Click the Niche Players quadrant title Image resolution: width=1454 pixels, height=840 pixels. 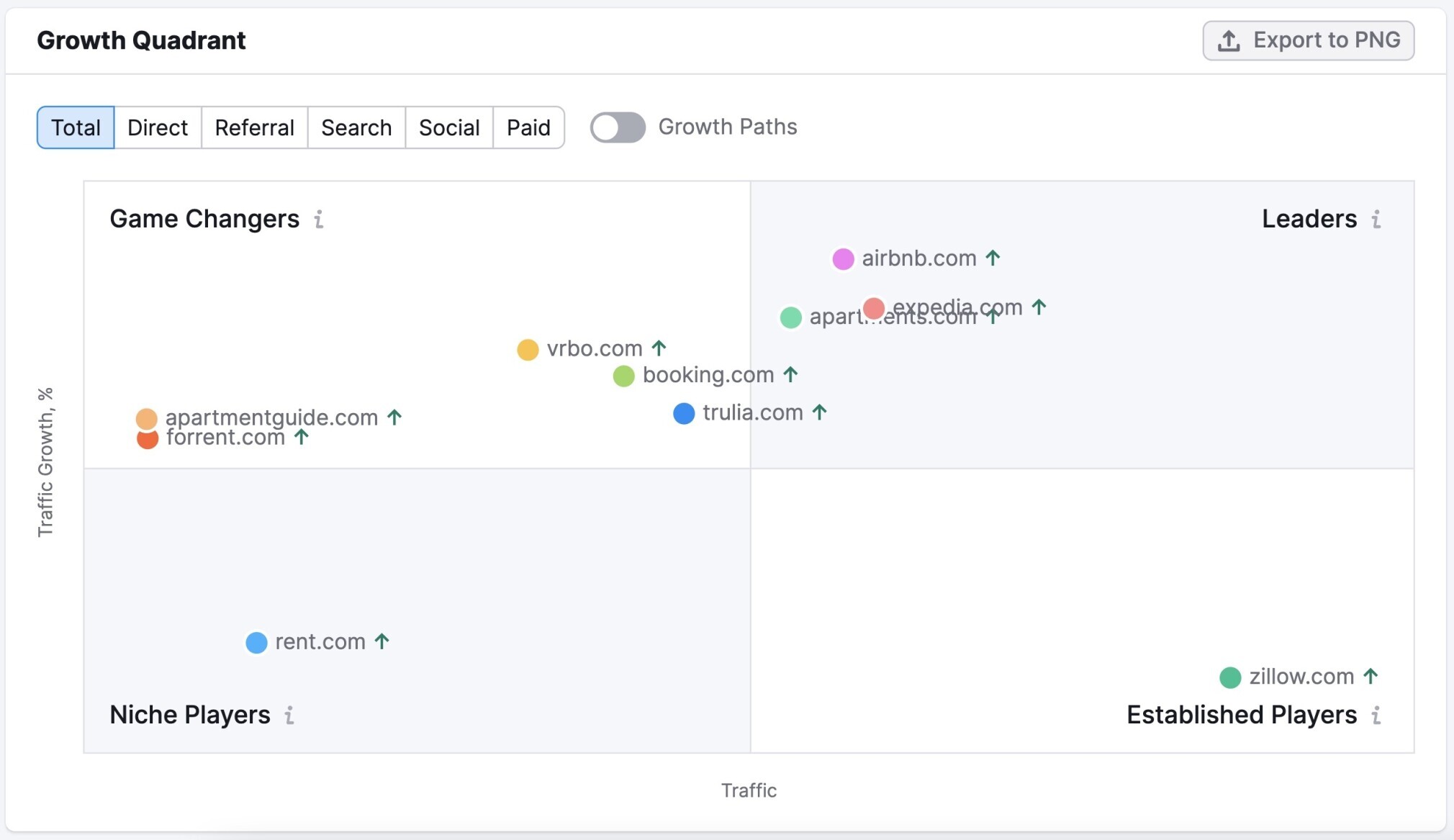(190, 715)
